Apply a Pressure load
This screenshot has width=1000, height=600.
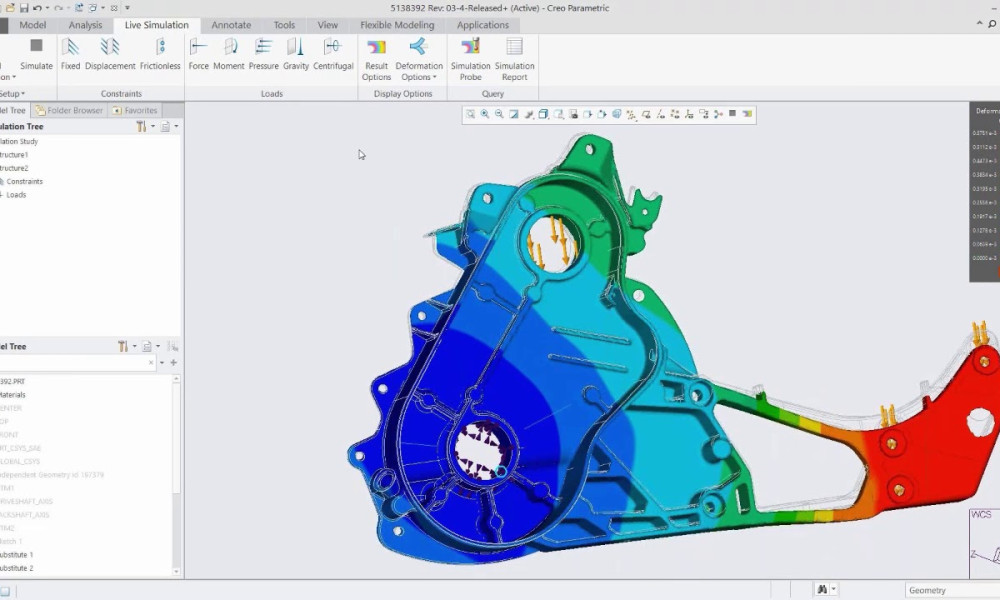coord(263,54)
